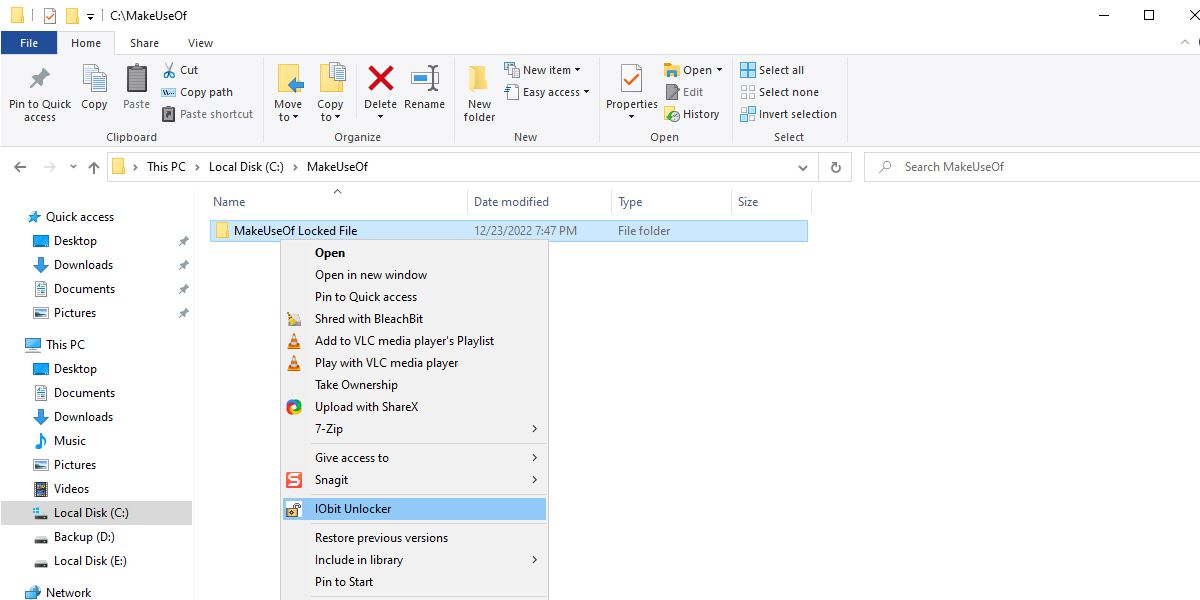Screen dimensions: 1200x600
Task: Switch to the View ribbon tab
Action: [x=200, y=43]
